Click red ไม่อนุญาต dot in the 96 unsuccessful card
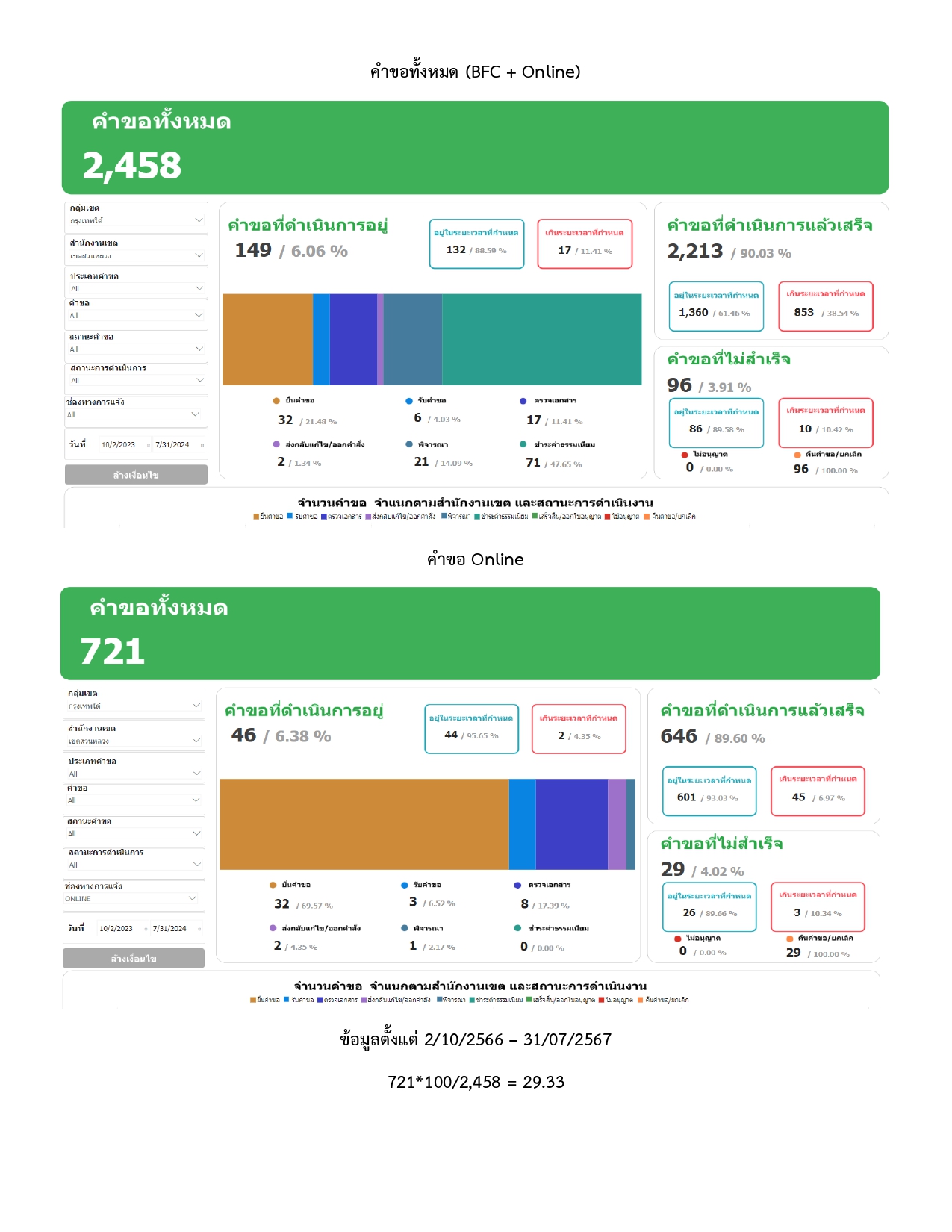Viewport: 952px width, 1232px height. pyautogui.click(x=684, y=455)
